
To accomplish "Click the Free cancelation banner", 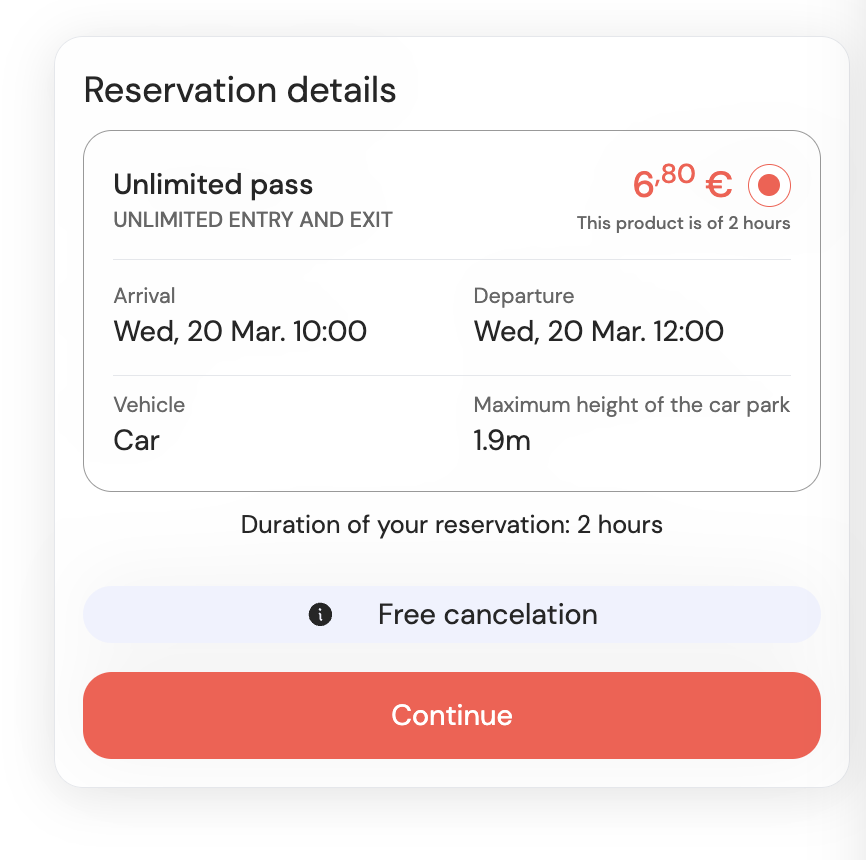I will tap(452, 615).
